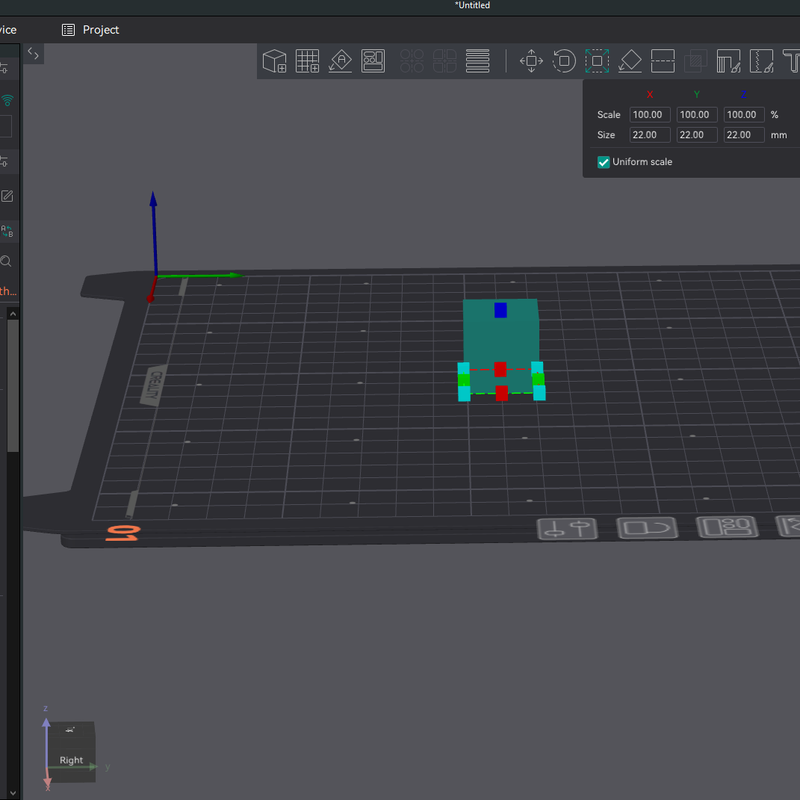Choose the Lay on face tool

coord(630,61)
